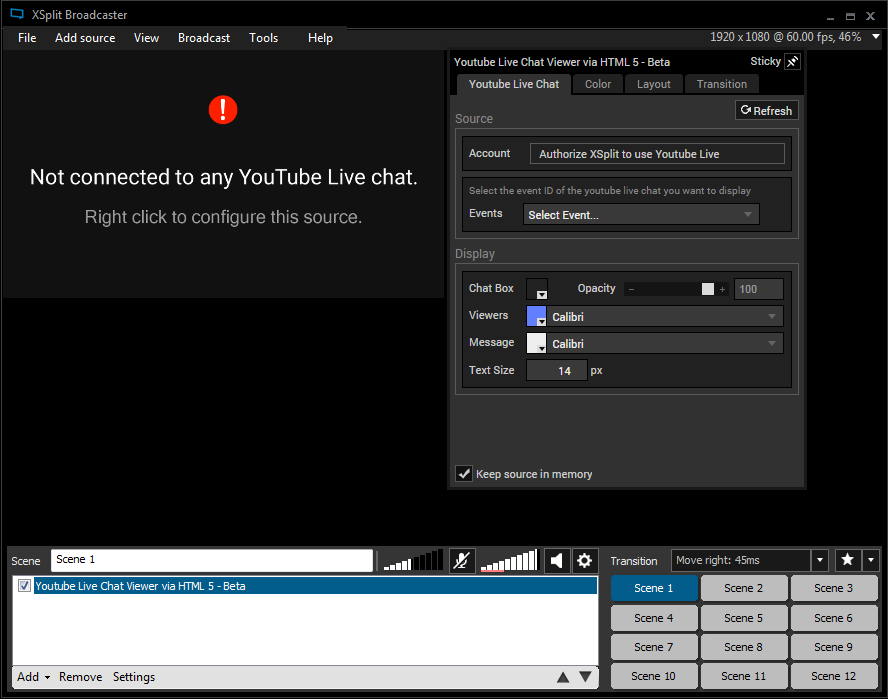Screen dimensions: 888x699
Task: Open the Add source dropdown at bottom
Action: tap(33, 677)
